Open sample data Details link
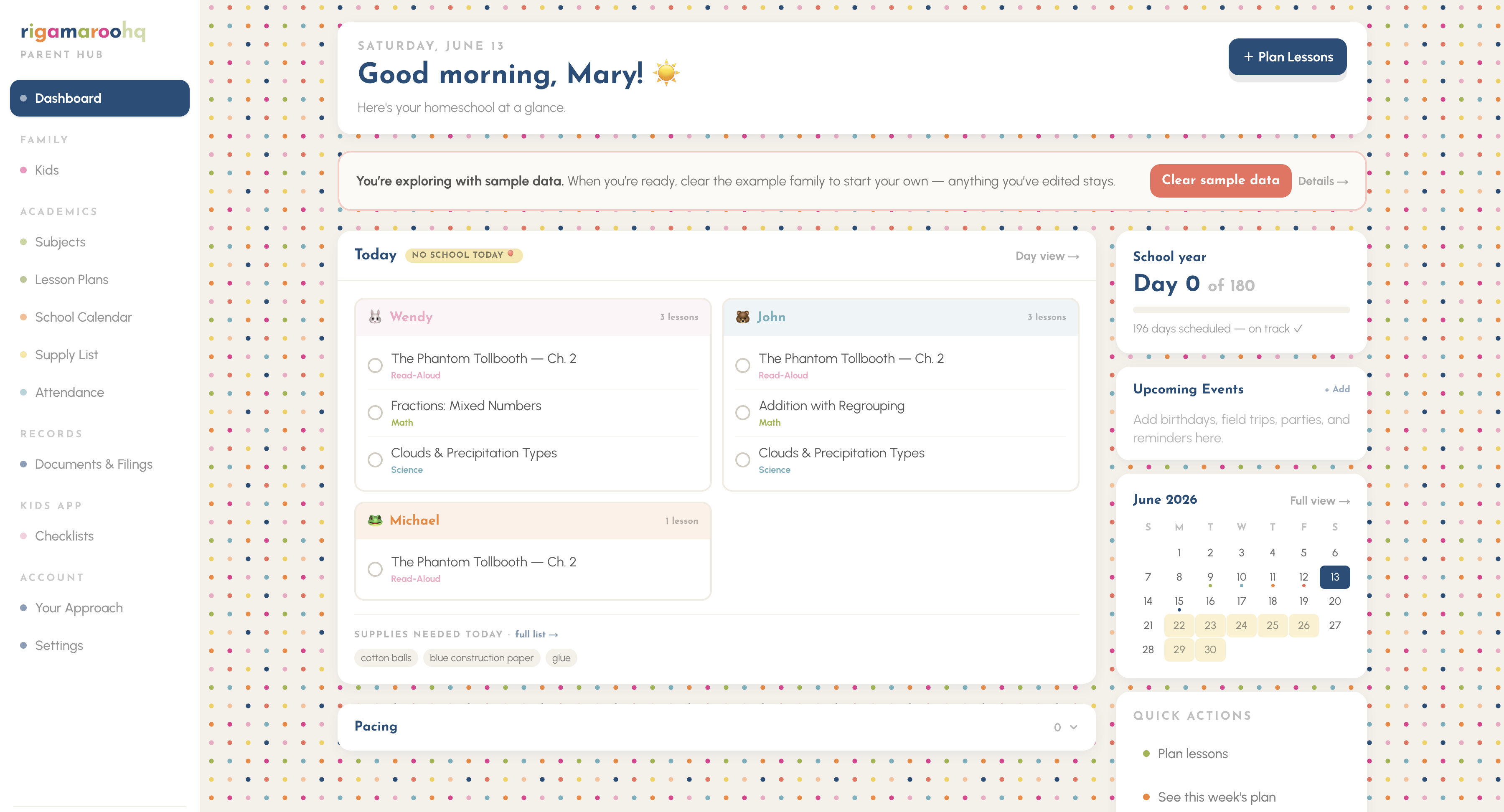Image resolution: width=1504 pixels, height=812 pixels. [x=1323, y=182]
